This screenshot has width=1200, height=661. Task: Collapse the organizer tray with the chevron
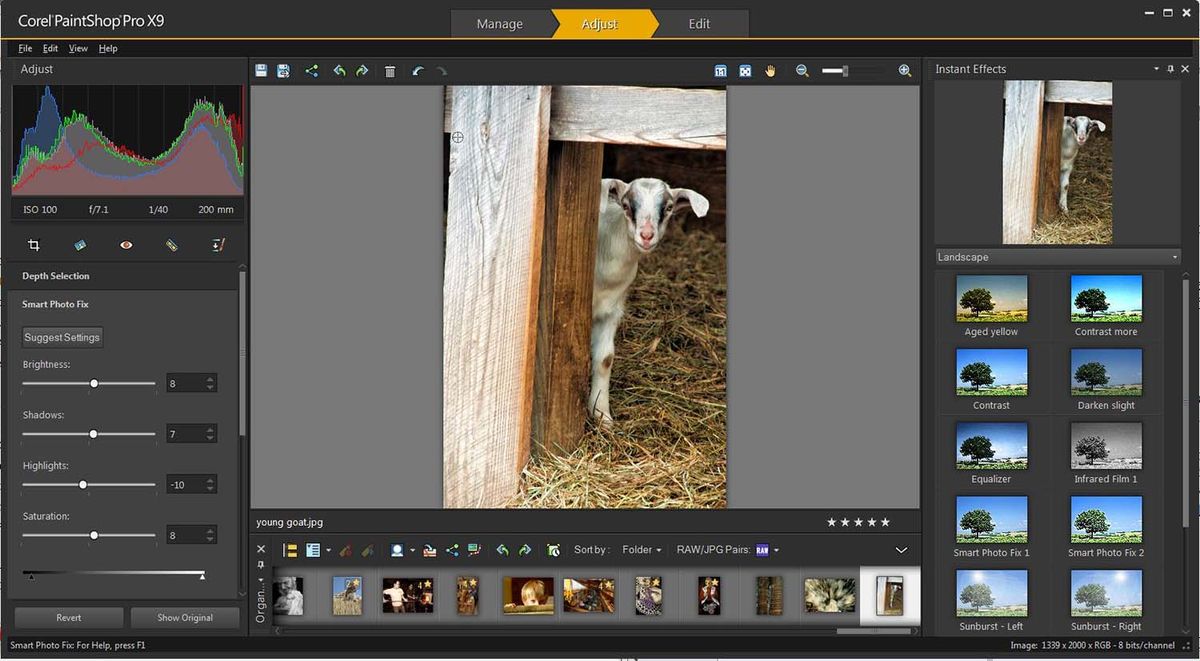pyautogui.click(x=901, y=549)
